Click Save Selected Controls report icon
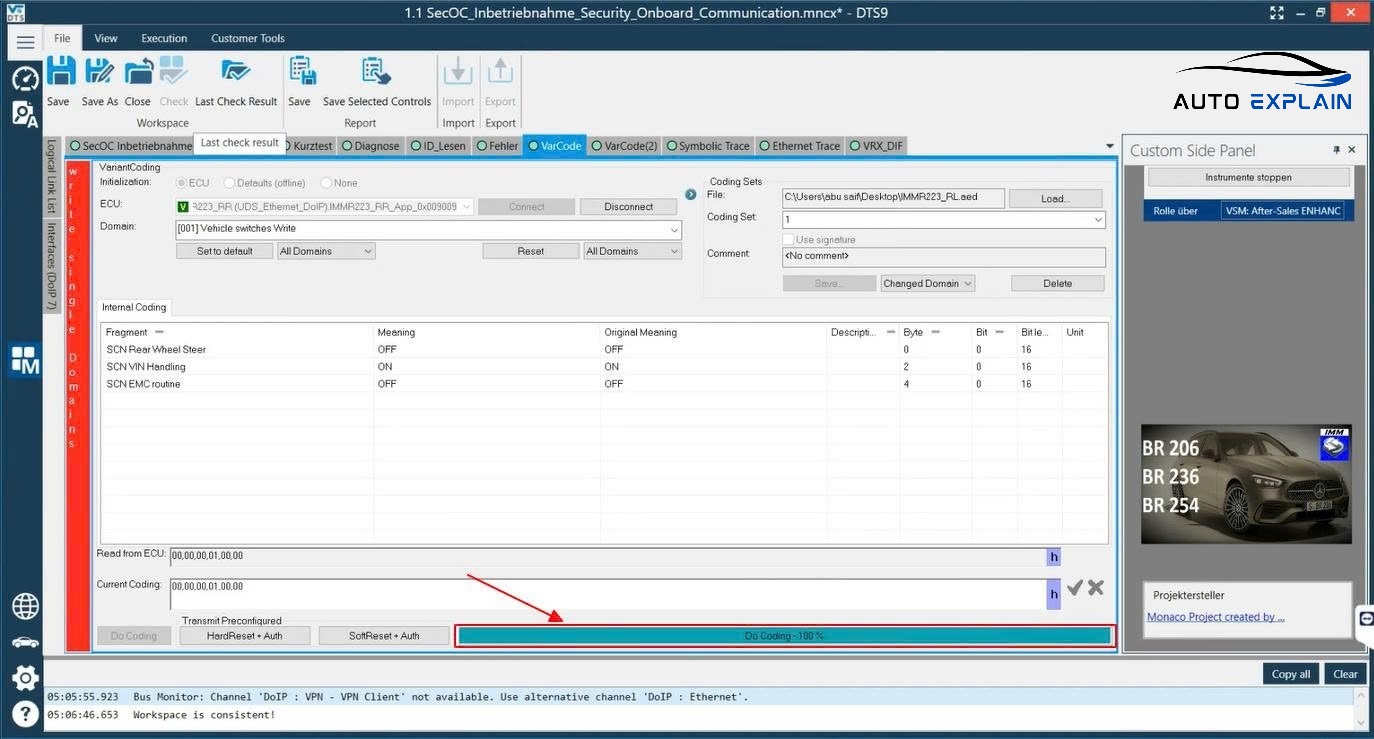Image resolution: width=1374 pixels, height=739 pixels. coord(376,74)
